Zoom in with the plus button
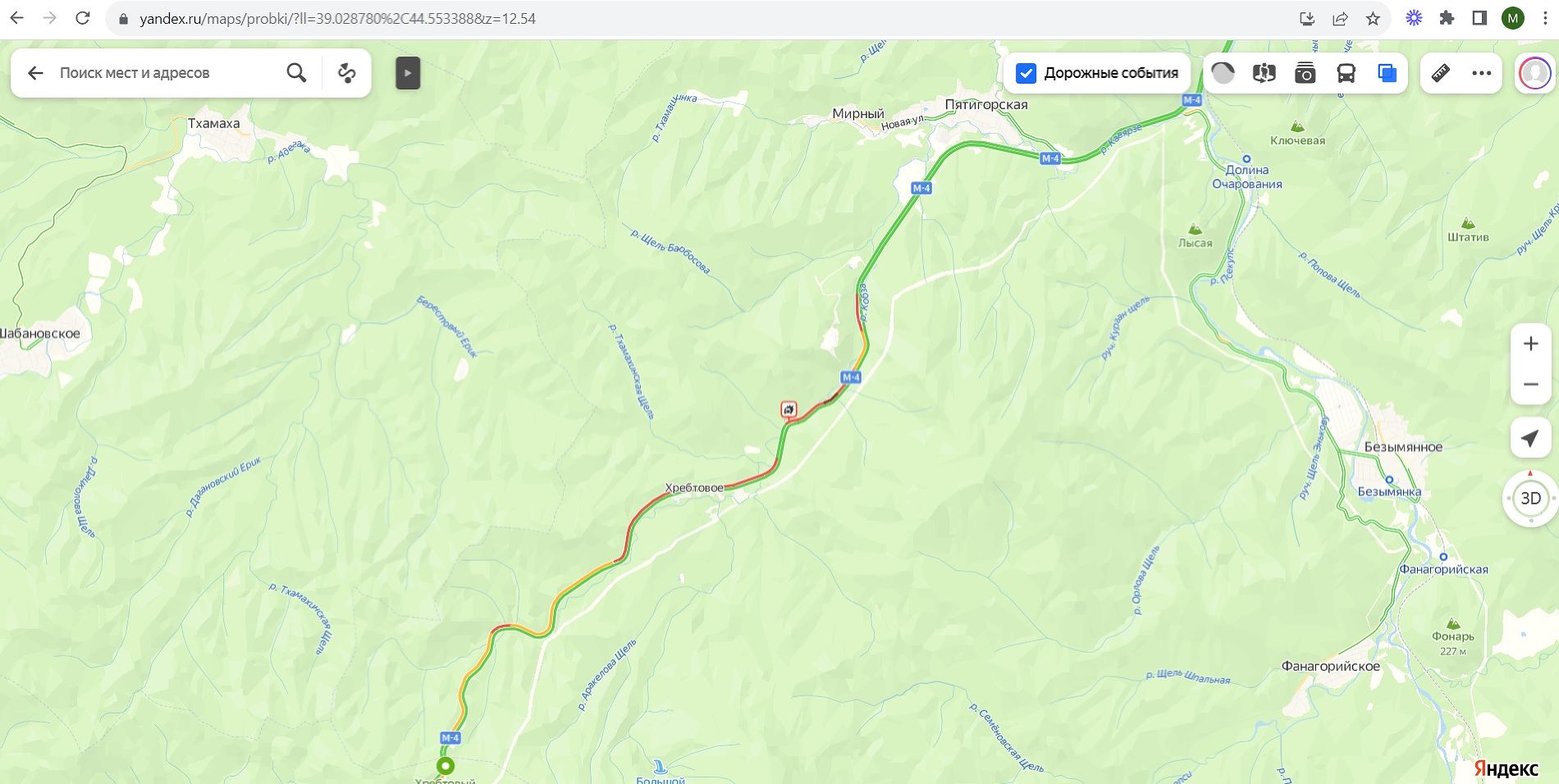 (1530, 344)
